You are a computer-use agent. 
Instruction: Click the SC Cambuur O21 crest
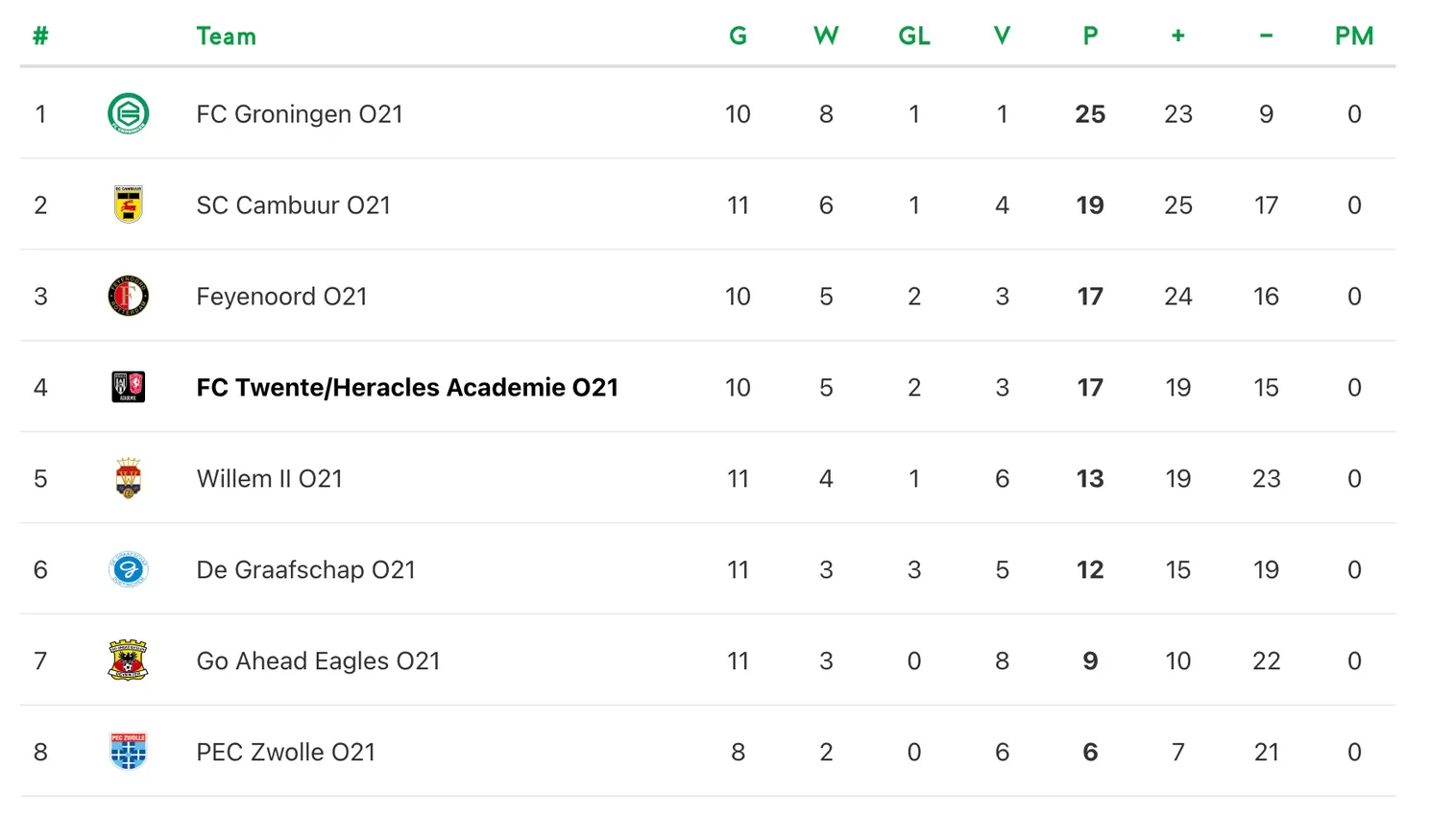tap(128, 204)
